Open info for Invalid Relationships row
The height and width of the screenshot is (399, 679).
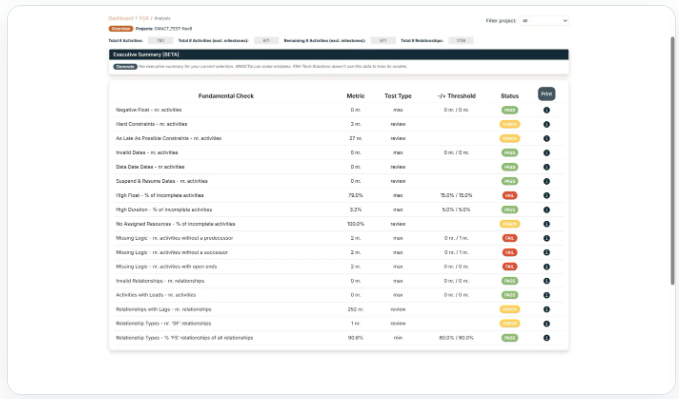click(x=546, y=281)
